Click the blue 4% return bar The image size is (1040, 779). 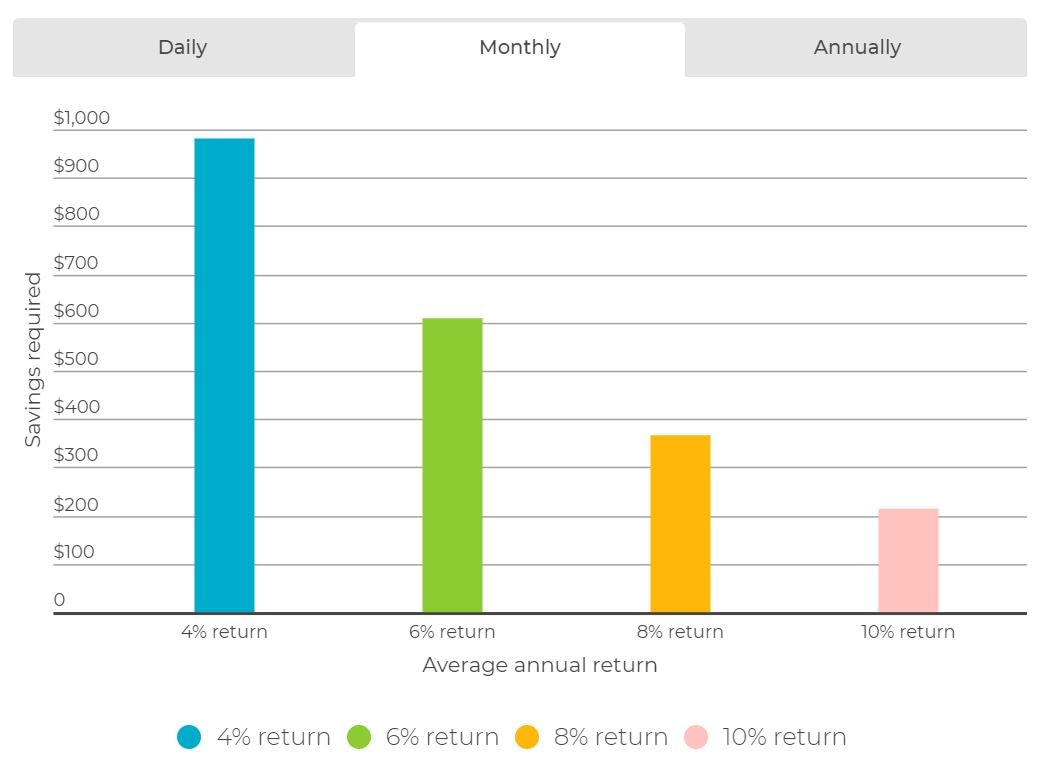(224, 376)
